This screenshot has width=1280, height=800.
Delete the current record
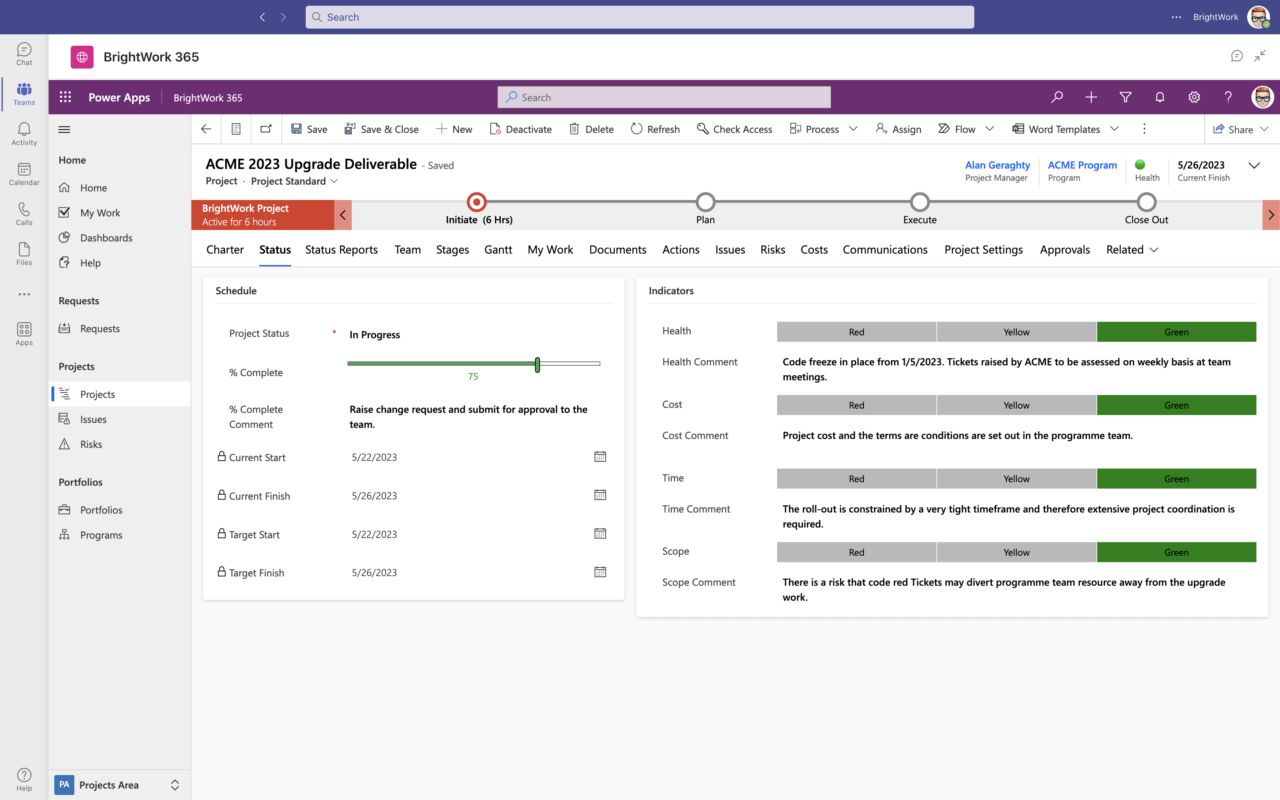[591, 129]
